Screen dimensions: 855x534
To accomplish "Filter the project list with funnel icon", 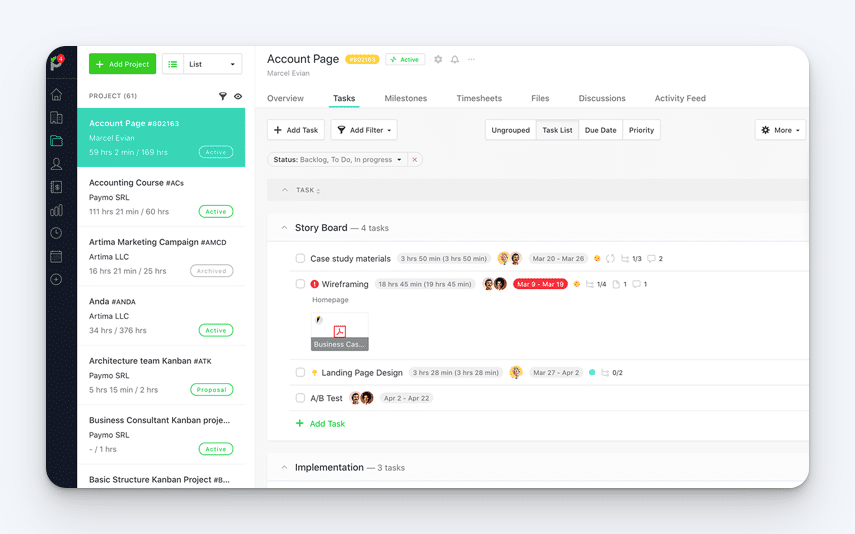I will [x=222, y=96].
